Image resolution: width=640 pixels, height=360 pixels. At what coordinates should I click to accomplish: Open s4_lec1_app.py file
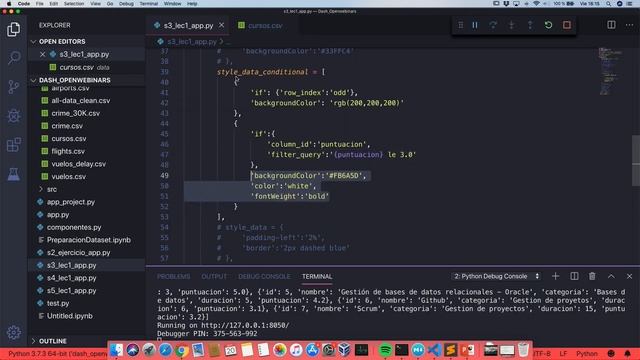[x=71, y=278]
